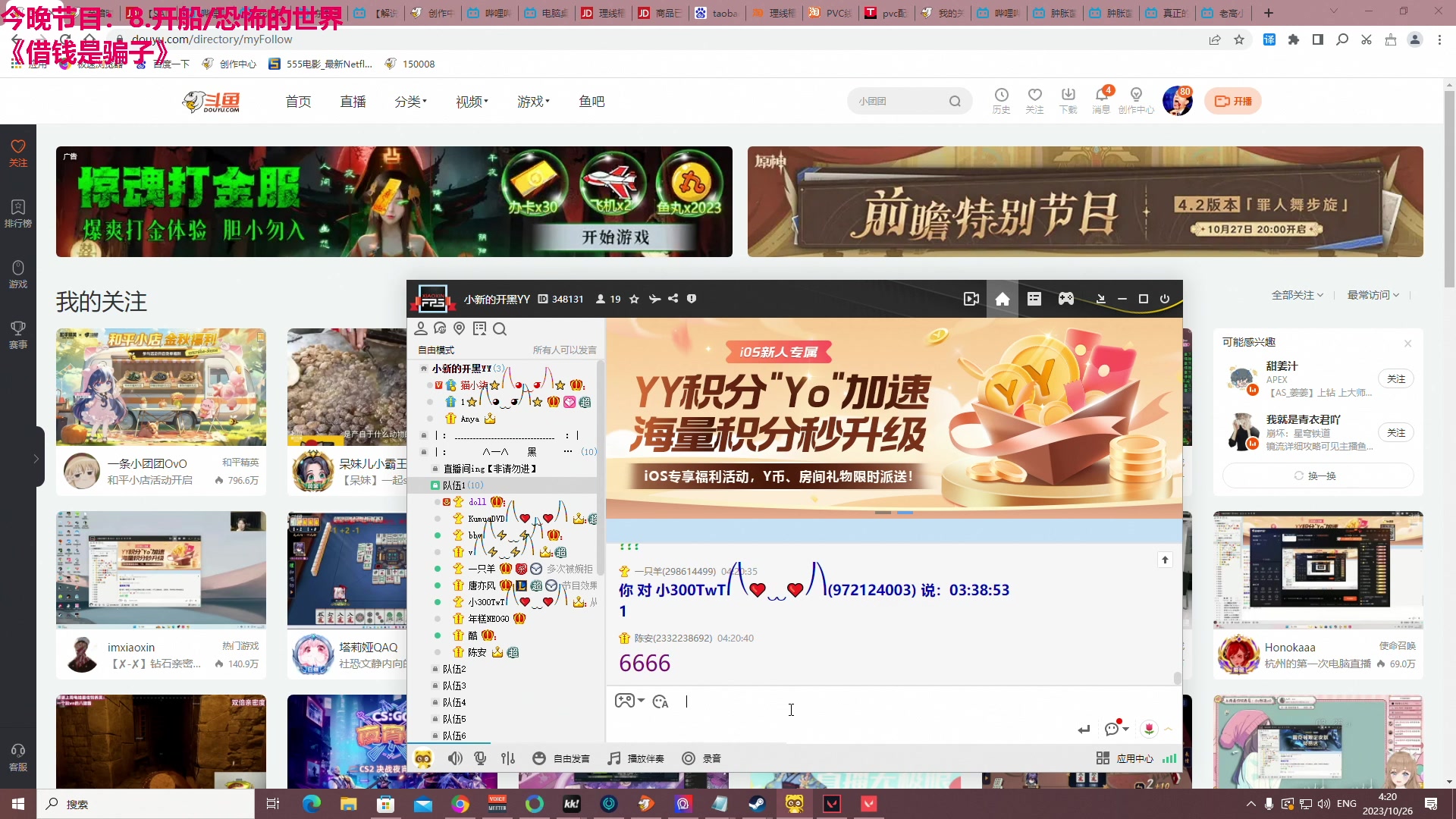
Task: Search channel members with magnifier icon
Action: point(499,328)
